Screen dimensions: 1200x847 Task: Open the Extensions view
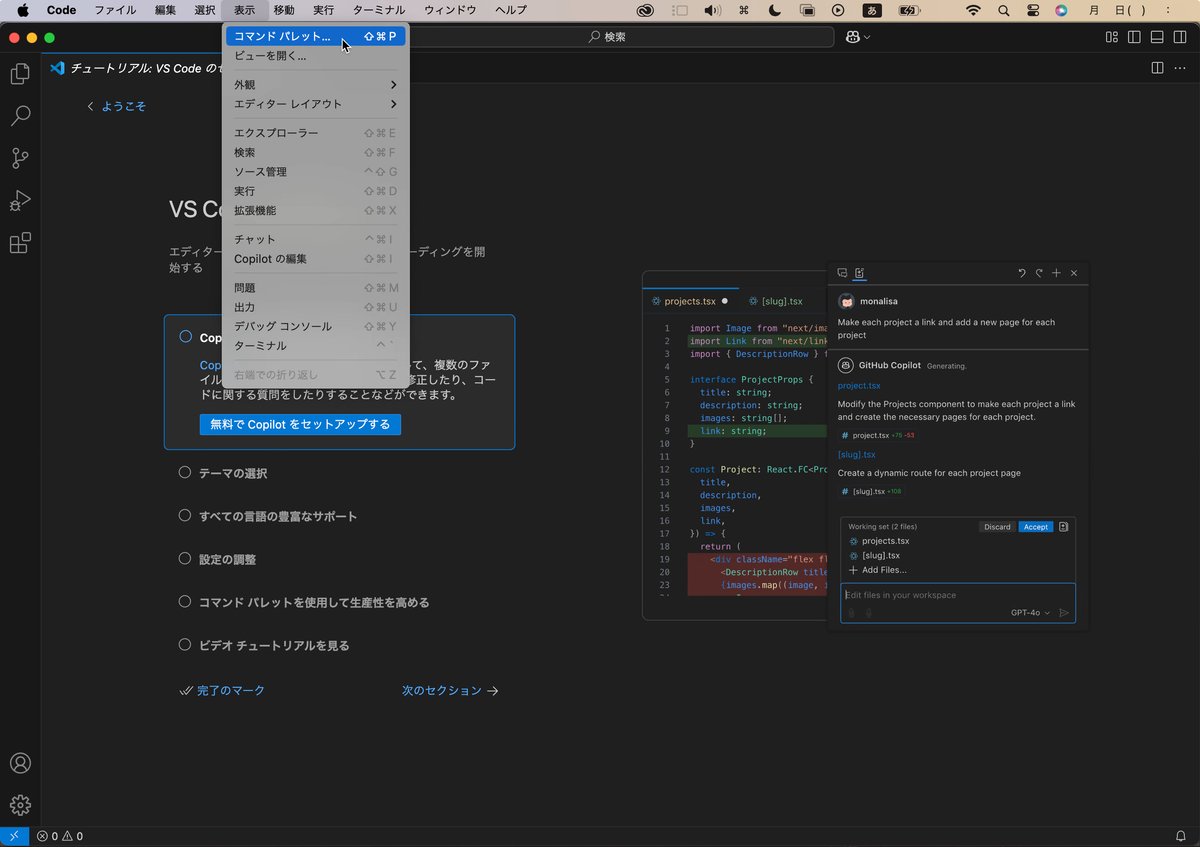pyautogui.click(x=20, y=242)
